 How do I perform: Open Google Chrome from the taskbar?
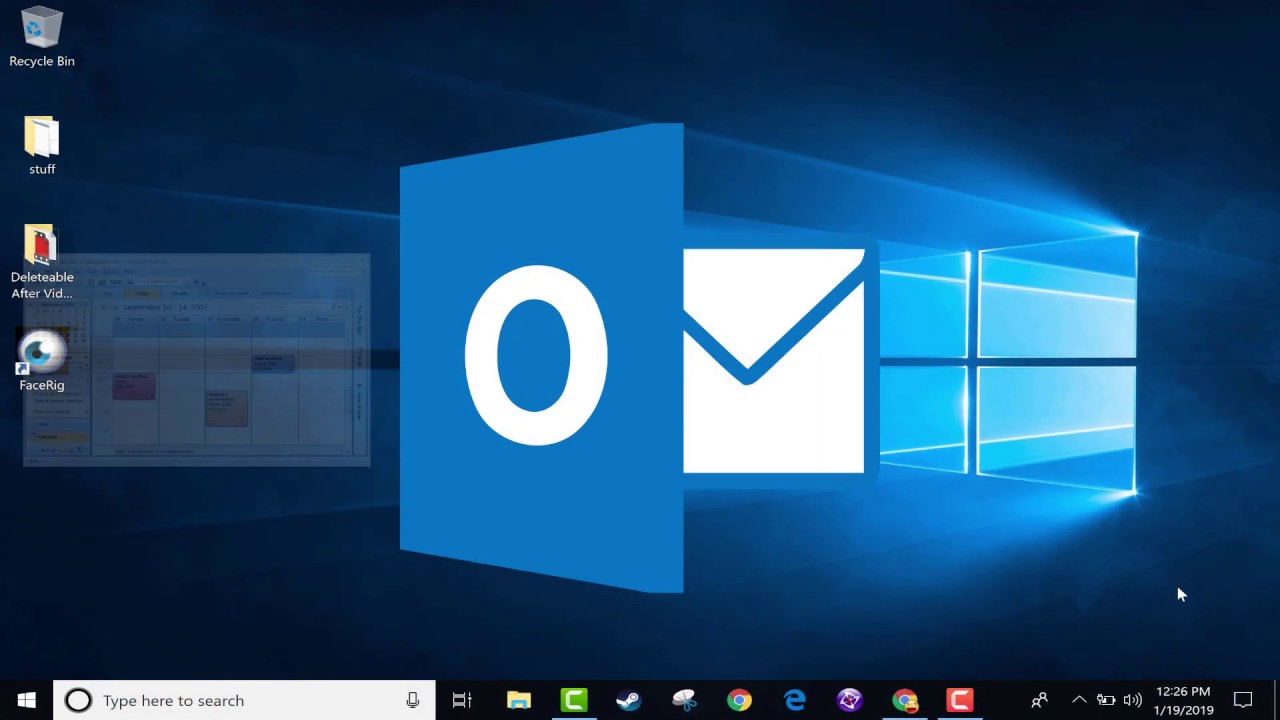point(739,700)
